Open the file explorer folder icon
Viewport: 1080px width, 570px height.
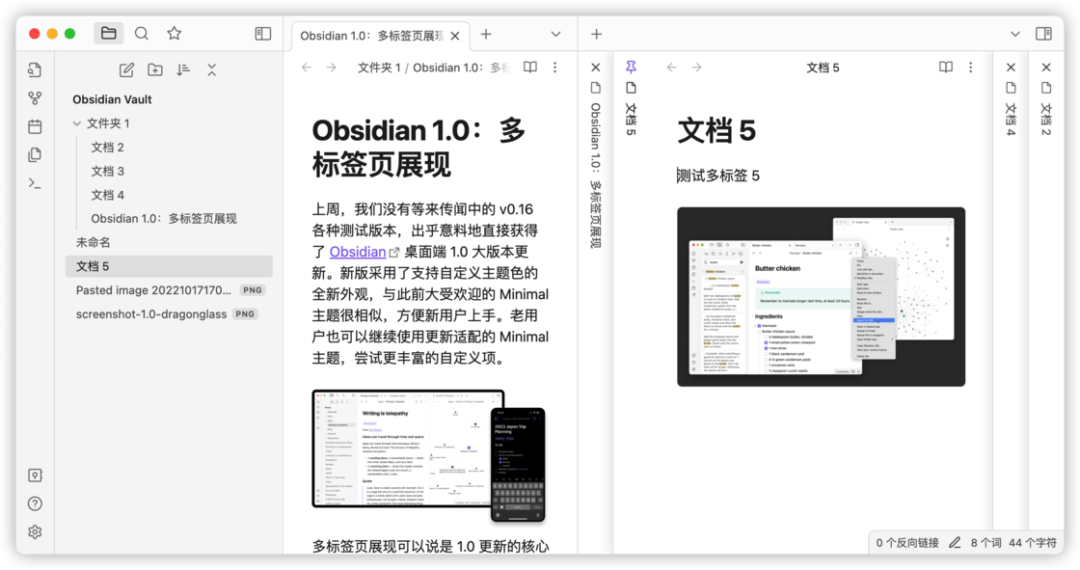click(x=108, y=33)
